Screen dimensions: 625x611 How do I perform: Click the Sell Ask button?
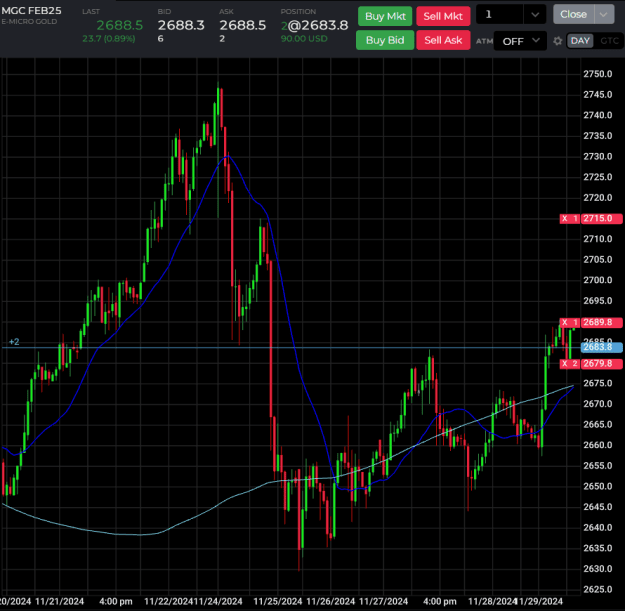pos(443,40)
